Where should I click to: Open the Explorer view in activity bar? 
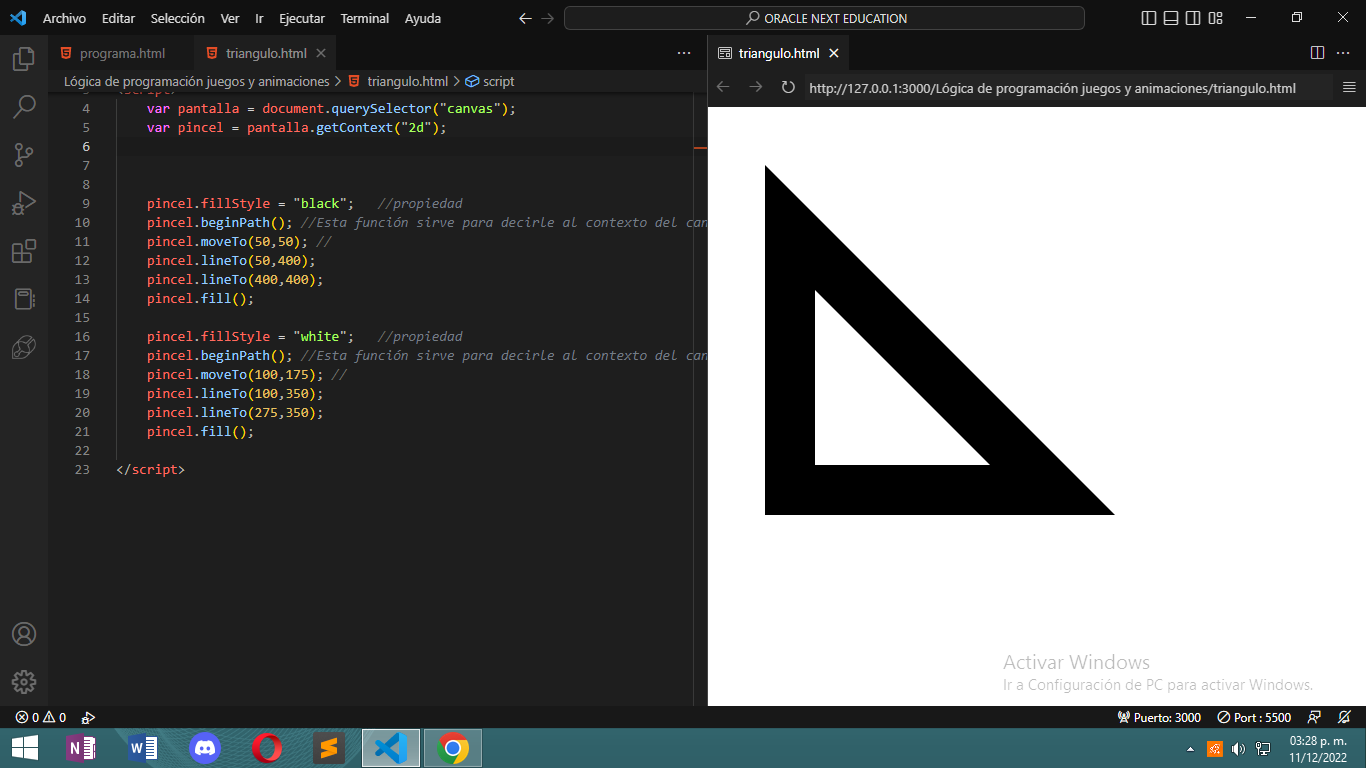point(24,59)
